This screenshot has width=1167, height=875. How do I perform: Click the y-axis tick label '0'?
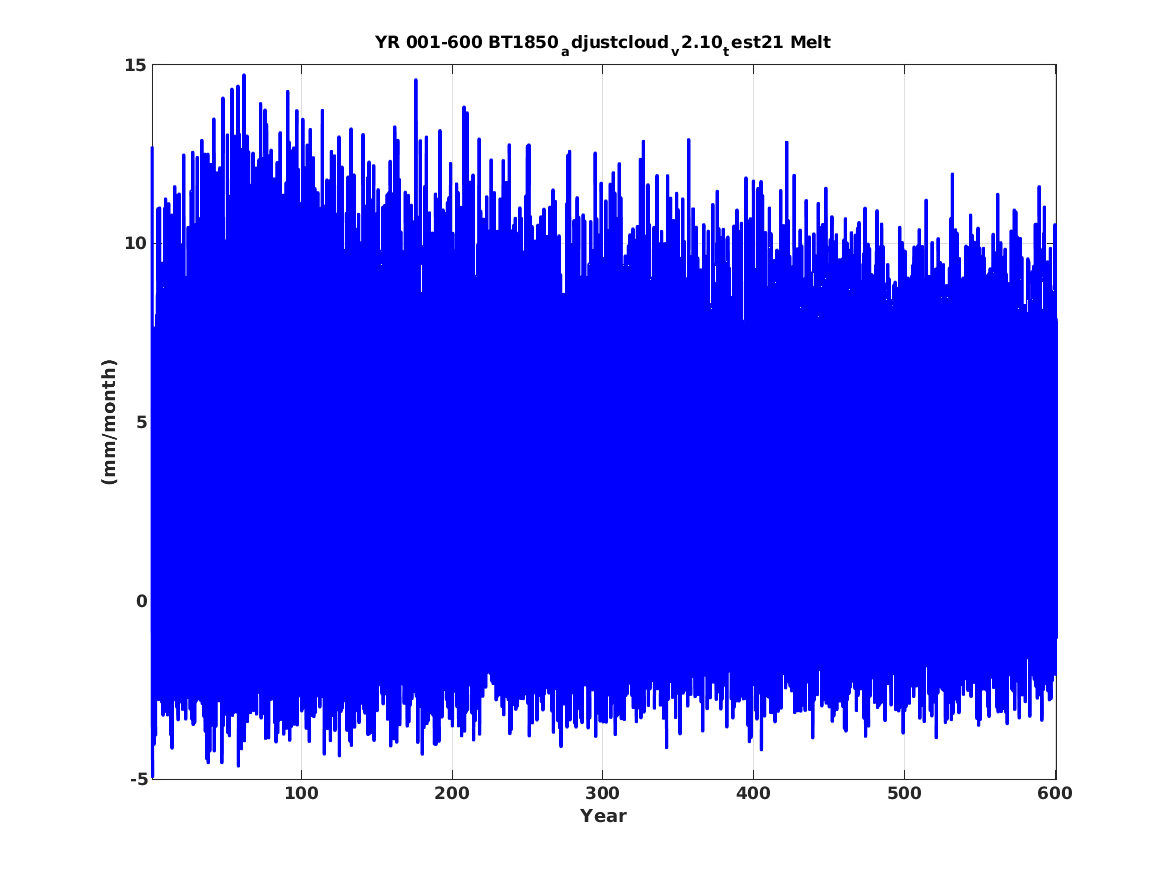point(141,601)
